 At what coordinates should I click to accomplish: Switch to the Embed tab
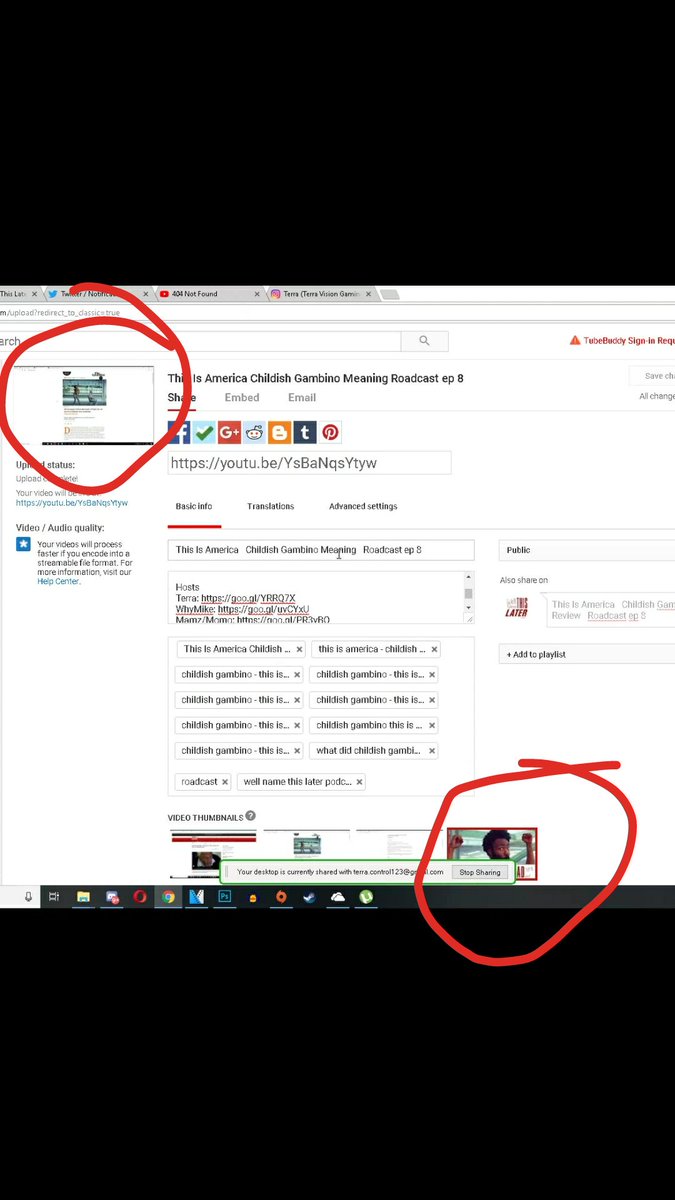tap(241, 397)
